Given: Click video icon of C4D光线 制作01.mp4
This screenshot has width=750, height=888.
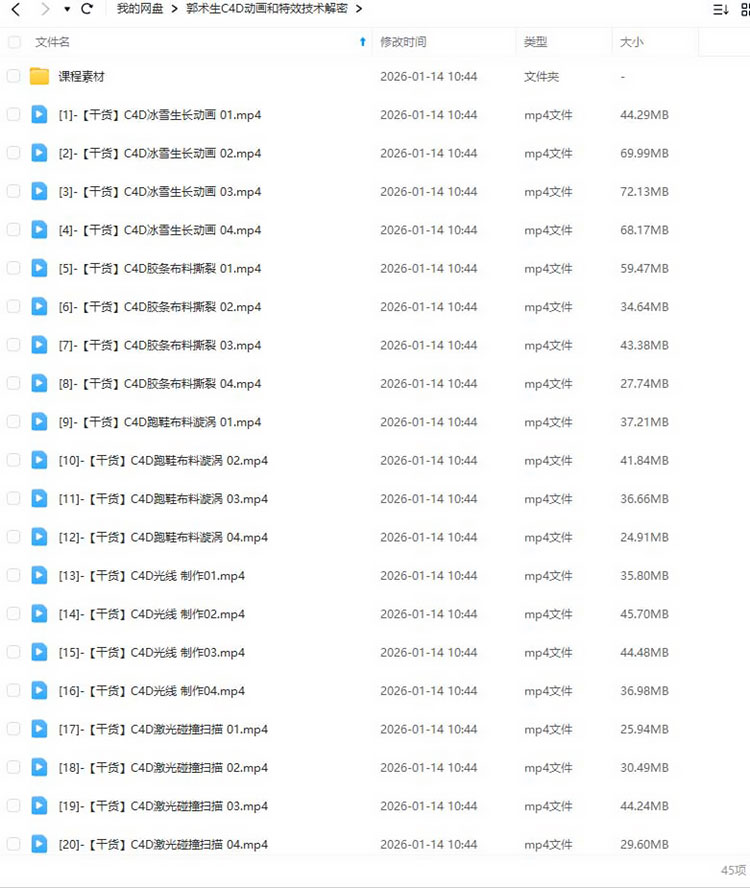Looking at the screenshot, I should [x=39, y=575].
